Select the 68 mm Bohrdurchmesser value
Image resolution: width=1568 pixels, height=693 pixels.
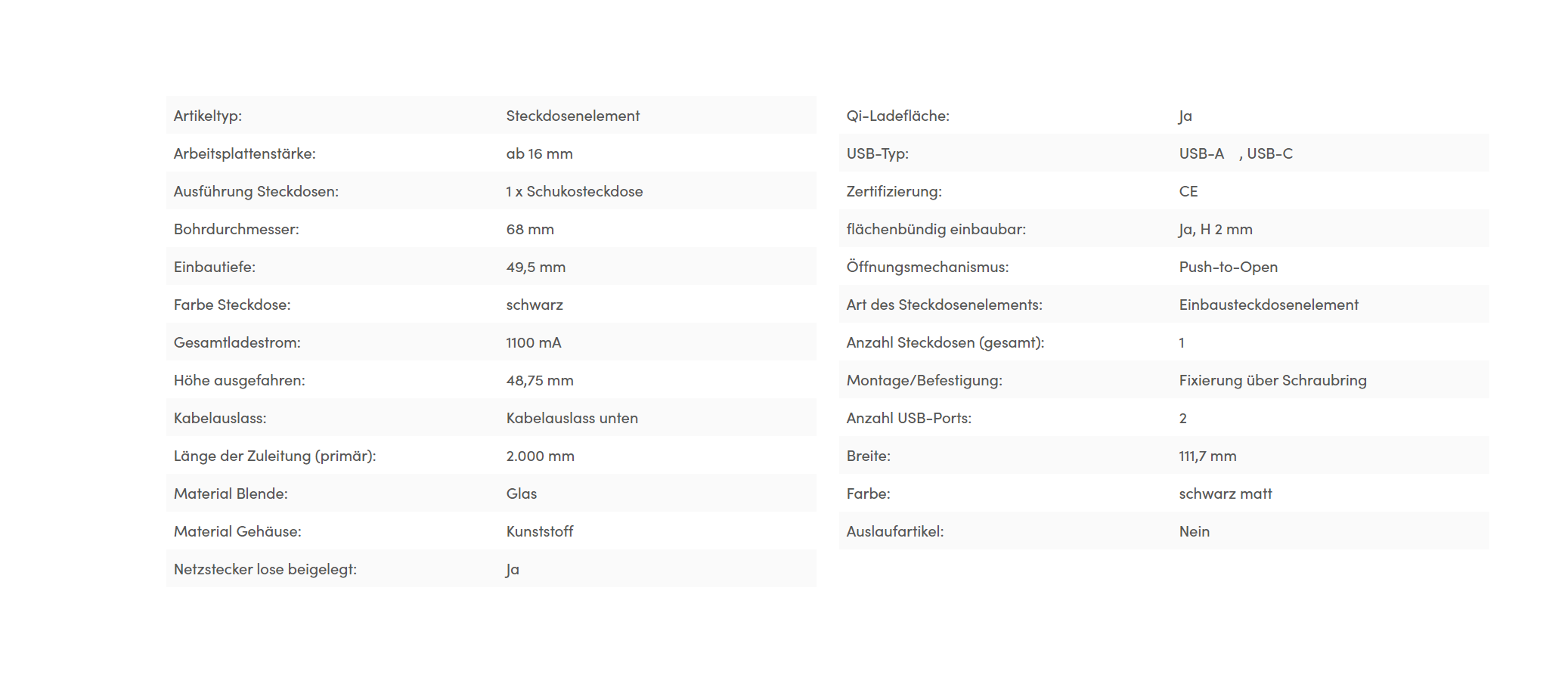(x=530, y=229)
